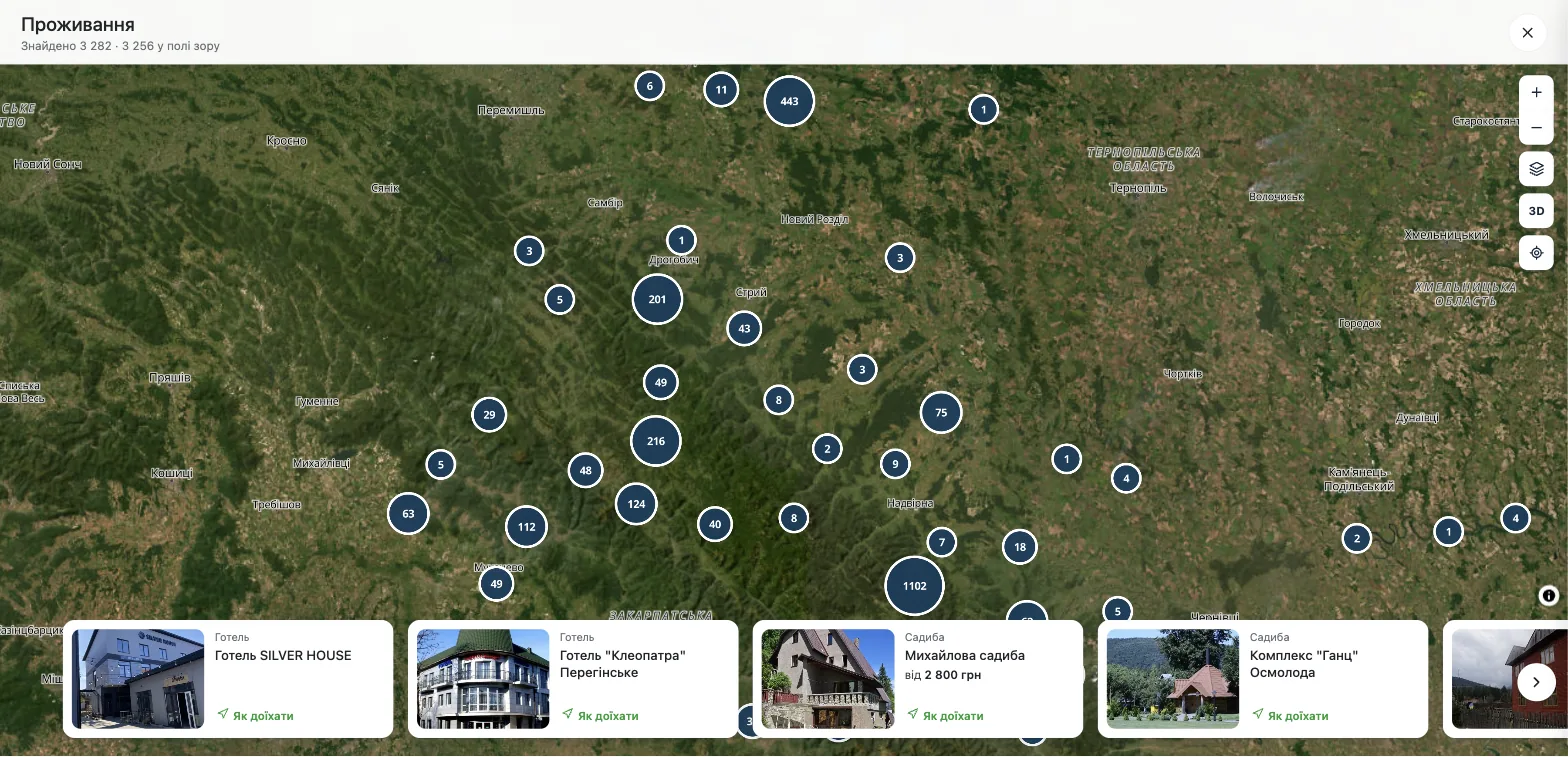Open the map info attribution icon
The height and width of the screenshot is (757, 1568).
(x=1548, y=596)
